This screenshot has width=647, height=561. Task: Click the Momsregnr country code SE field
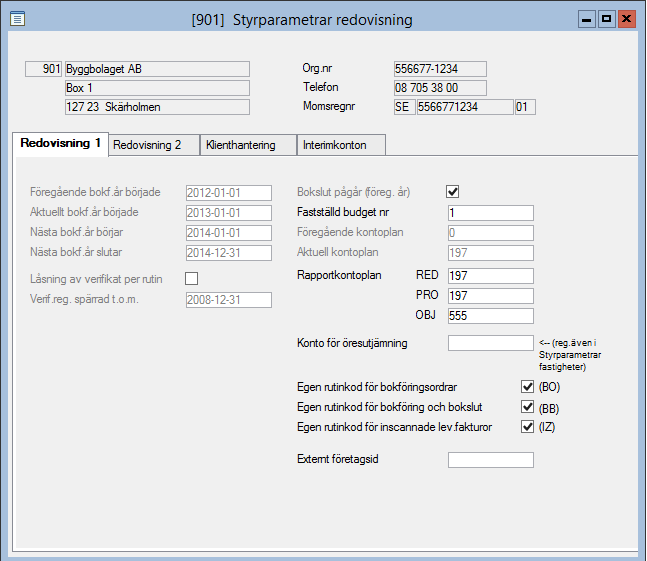click(x=404, y=107)
